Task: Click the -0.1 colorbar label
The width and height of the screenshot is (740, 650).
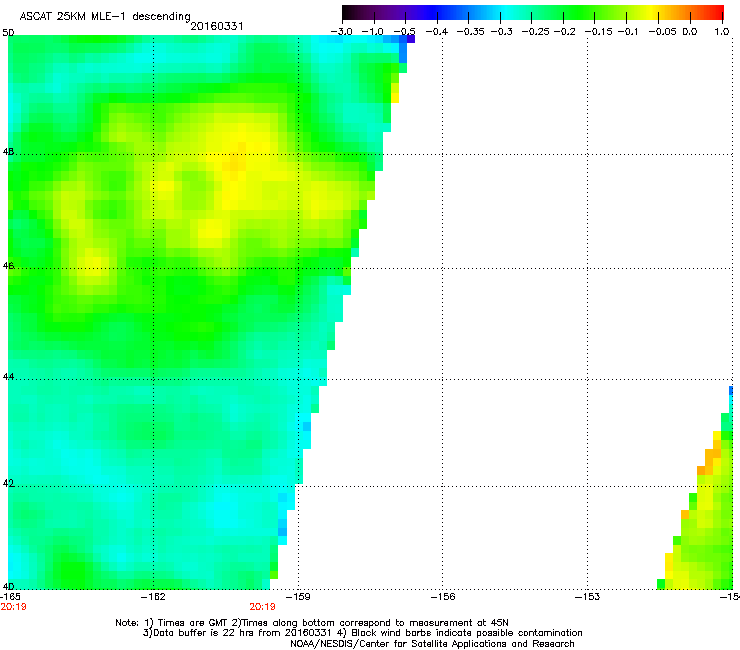Action: pos(628,32)
